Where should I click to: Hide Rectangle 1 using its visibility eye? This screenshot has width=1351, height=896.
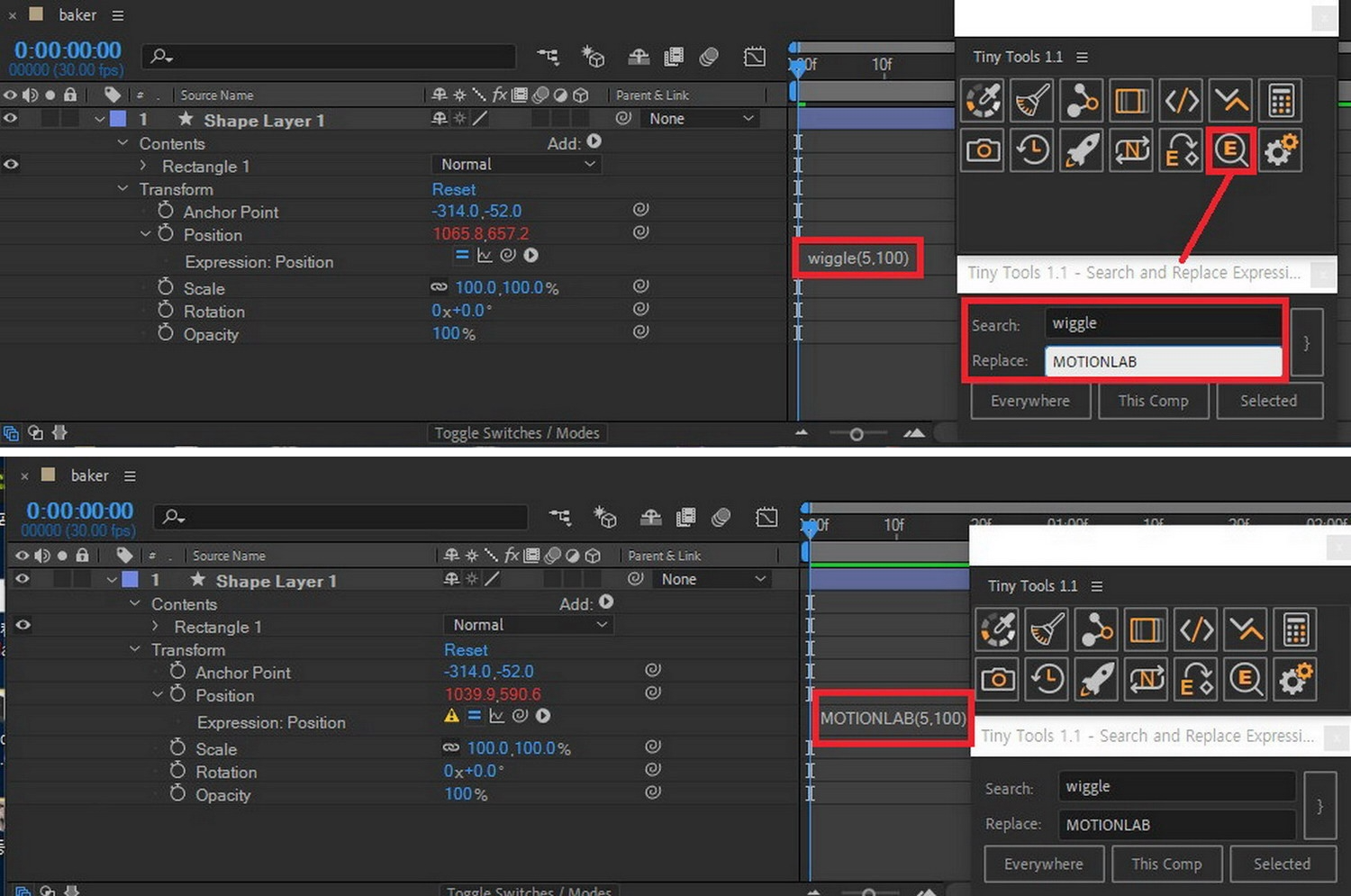click(x=10, y=165)
